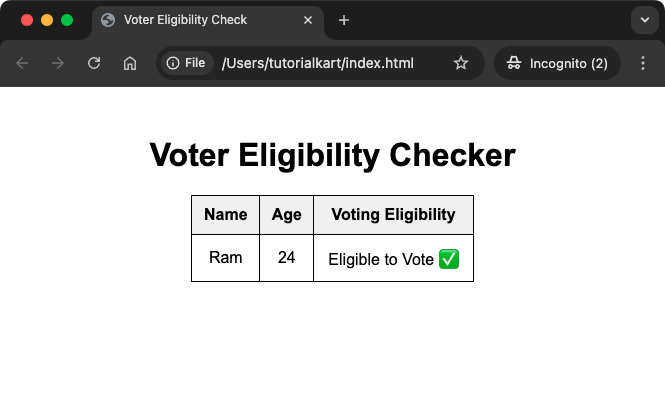Click the green check mark emoji
The height and width of the screenshot is (397, 665).
(449, 259)
